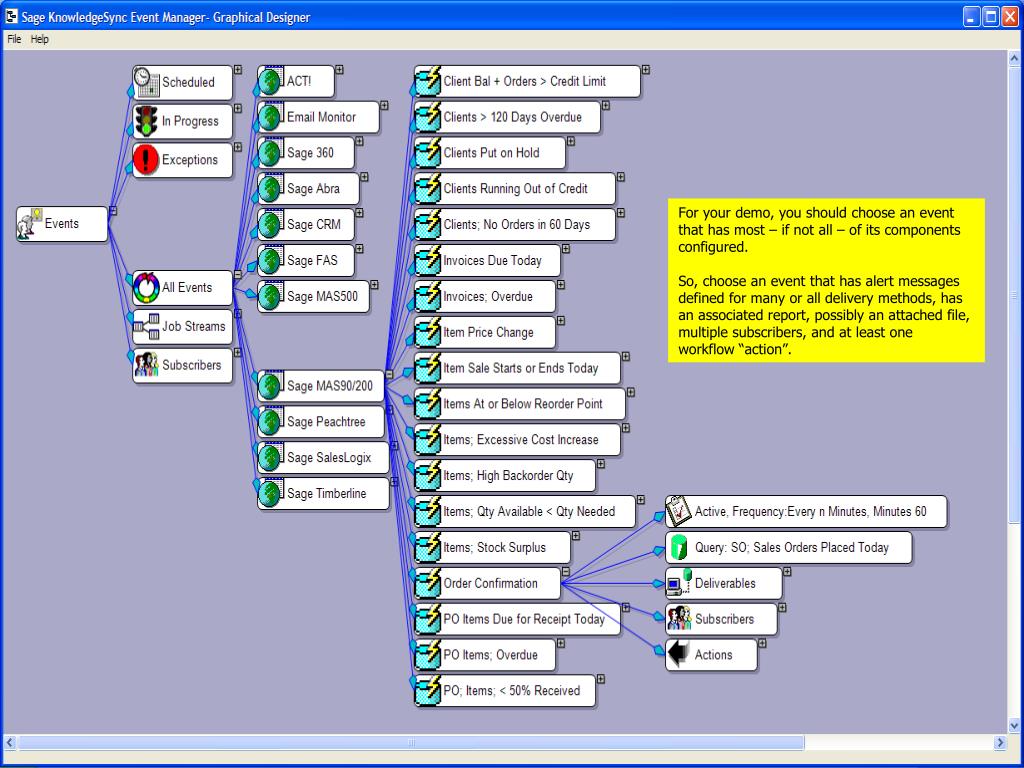Click the Sage Timberline globe icon
1024x768 pixels.
(270, 494)
